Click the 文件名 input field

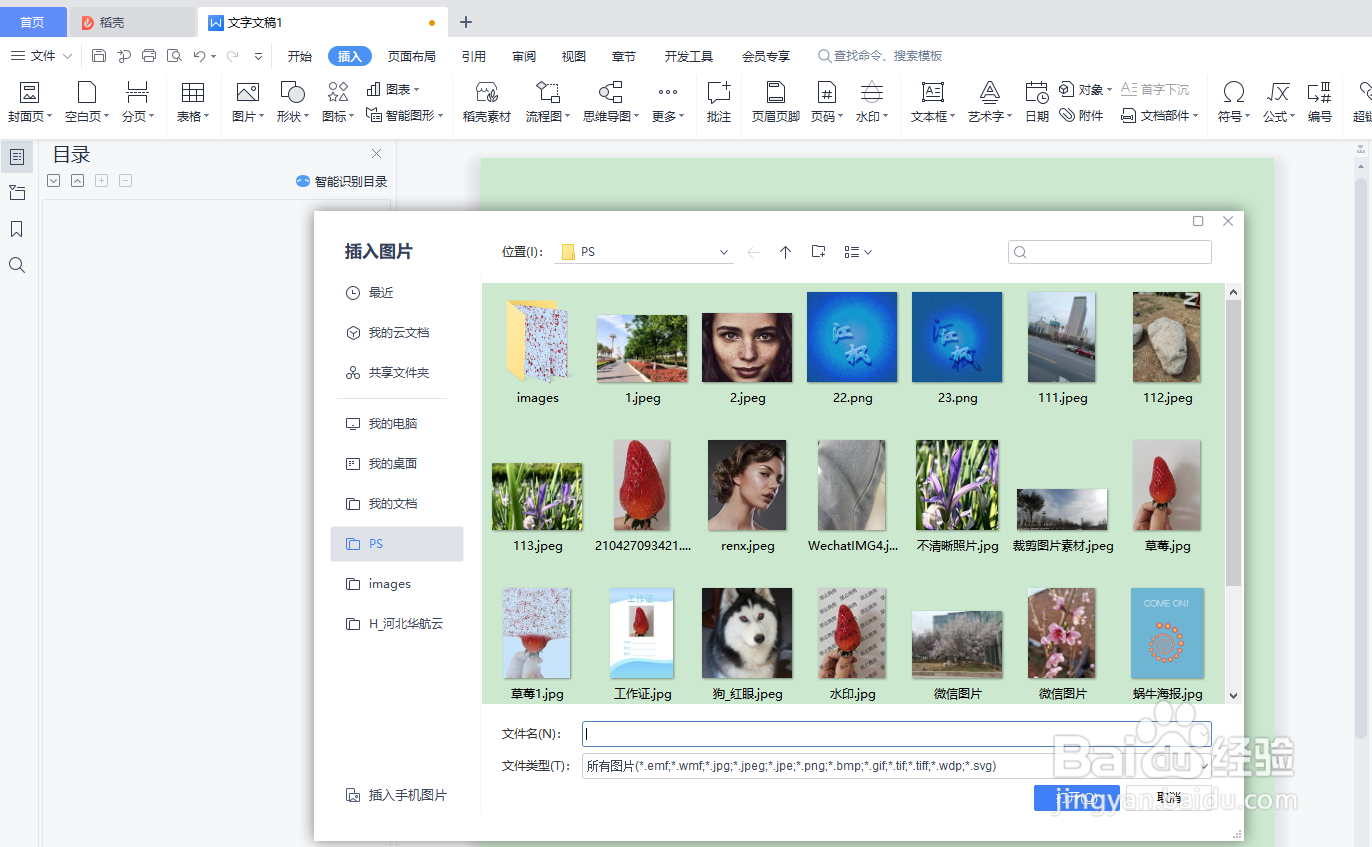point(897,734)
